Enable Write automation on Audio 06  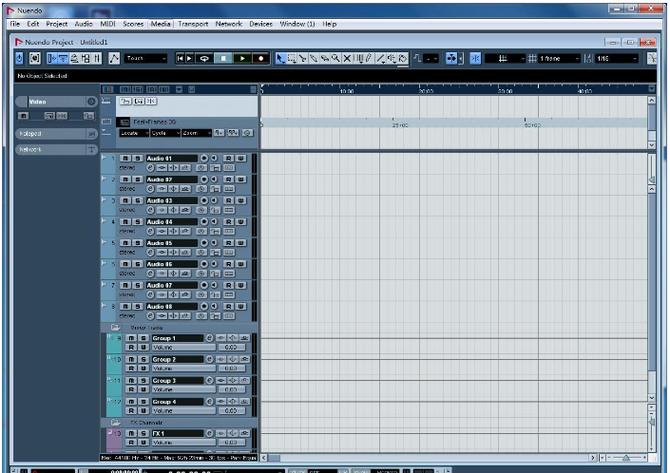pyautogui.click(x=241, y=264)
